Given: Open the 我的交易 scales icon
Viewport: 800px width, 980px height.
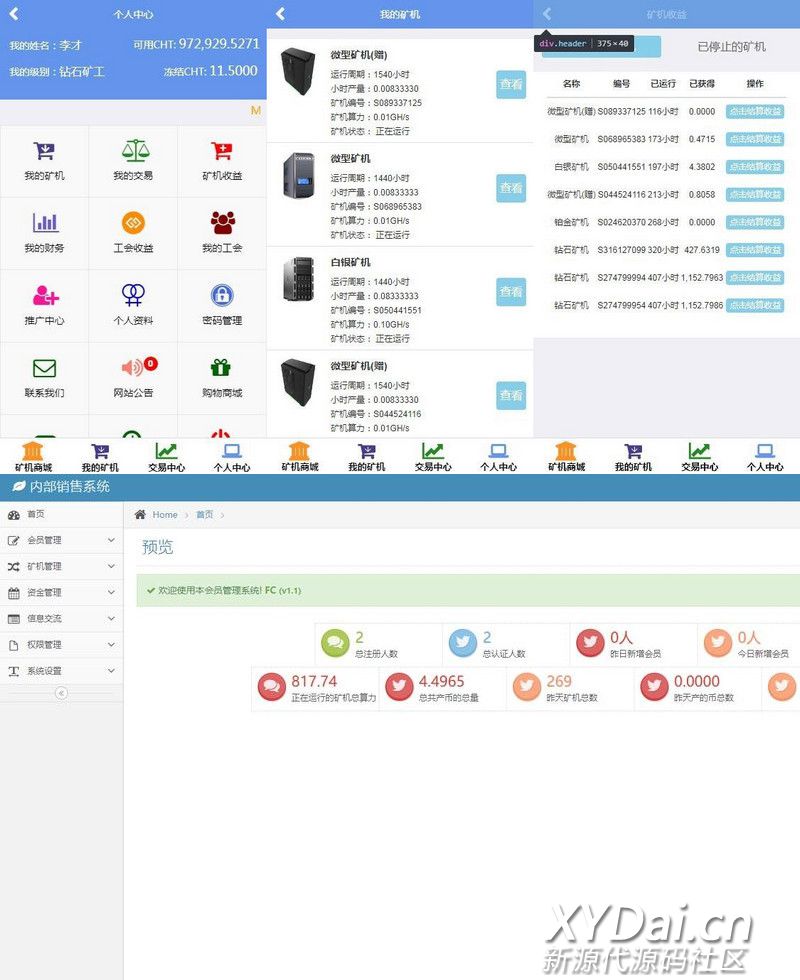Looking at the screenshot, I should (135, 151).
